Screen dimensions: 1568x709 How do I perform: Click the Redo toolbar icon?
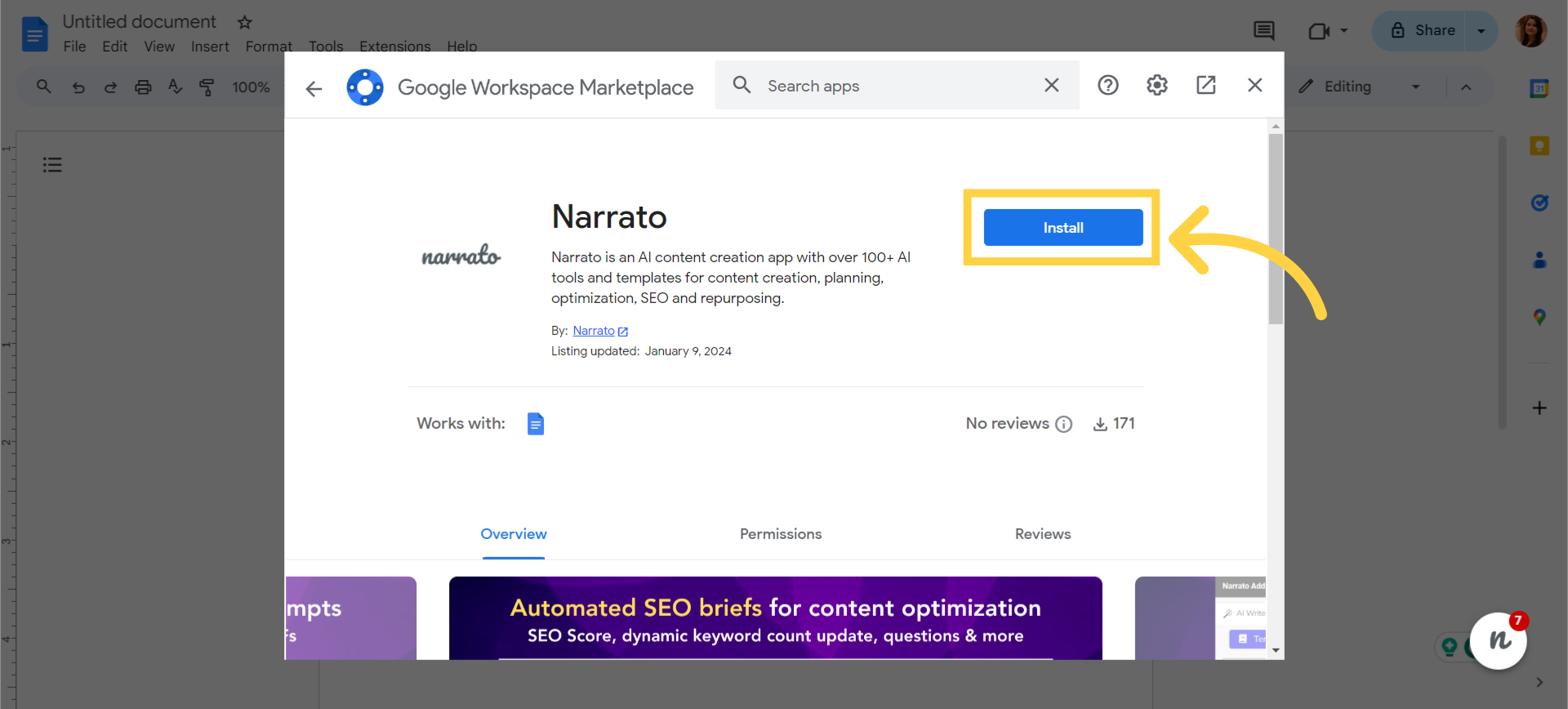tap(110, 87)
